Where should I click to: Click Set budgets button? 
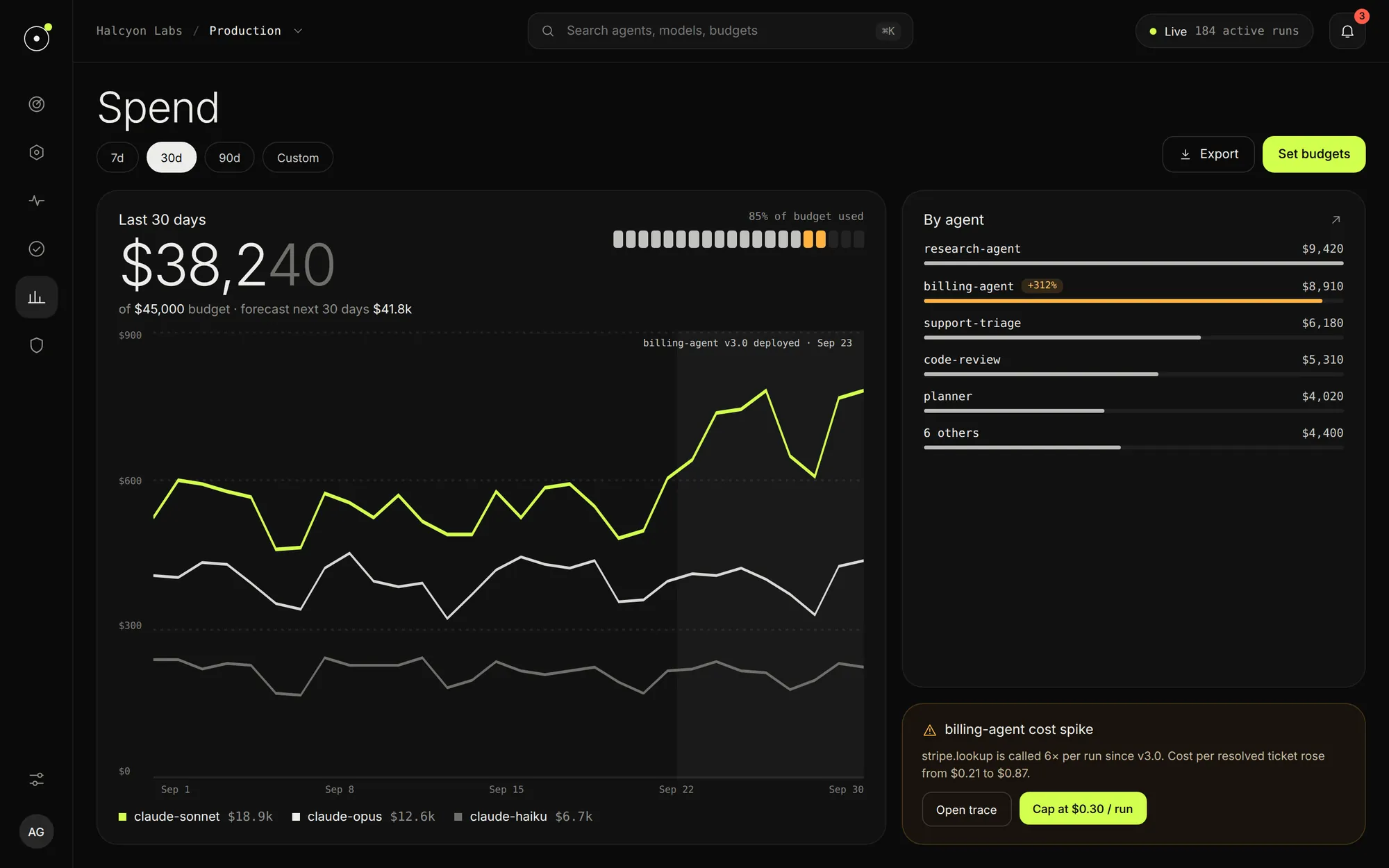pos(1314,154)
